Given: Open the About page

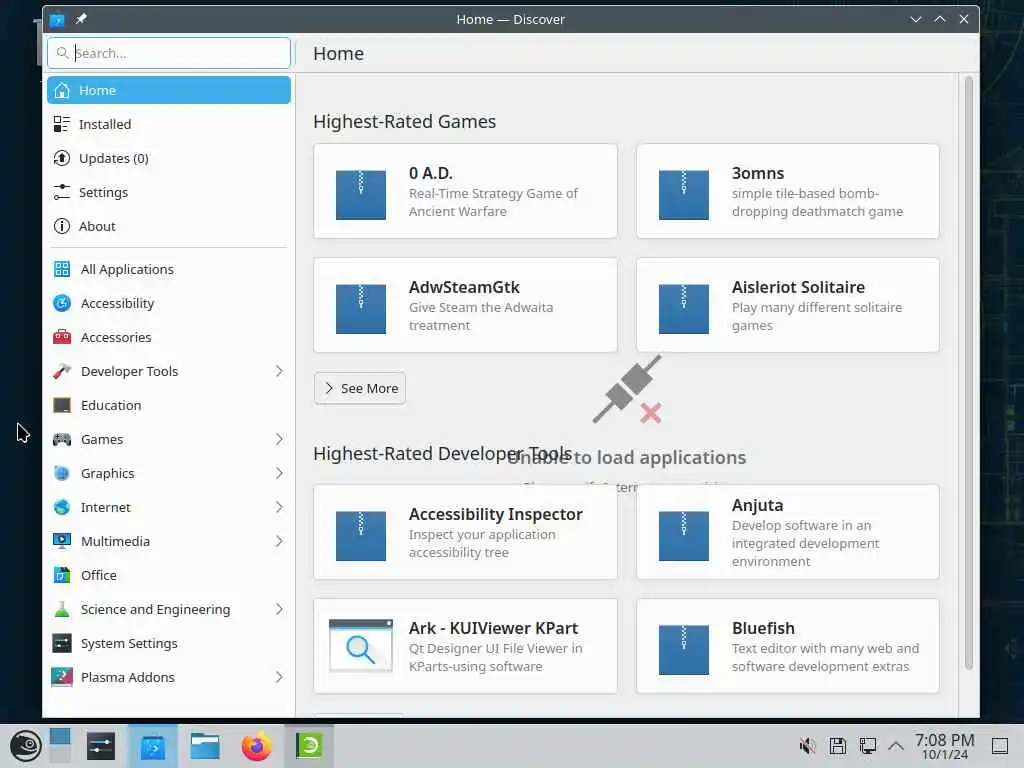Looking at the screenshot, I should [168, 226].
